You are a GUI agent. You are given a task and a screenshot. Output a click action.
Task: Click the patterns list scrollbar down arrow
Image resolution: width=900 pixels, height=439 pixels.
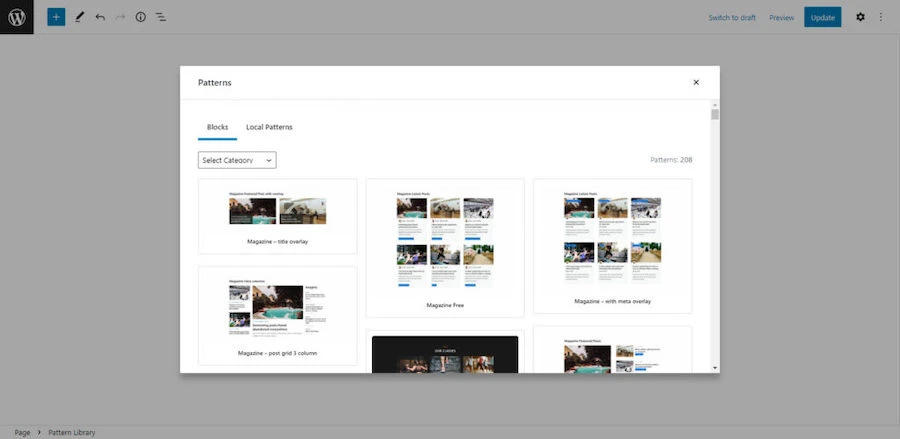[x=715, y=368]
